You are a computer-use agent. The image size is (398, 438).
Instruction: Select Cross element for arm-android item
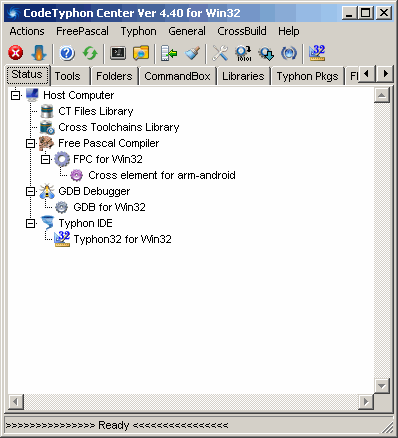click(162, 175)
